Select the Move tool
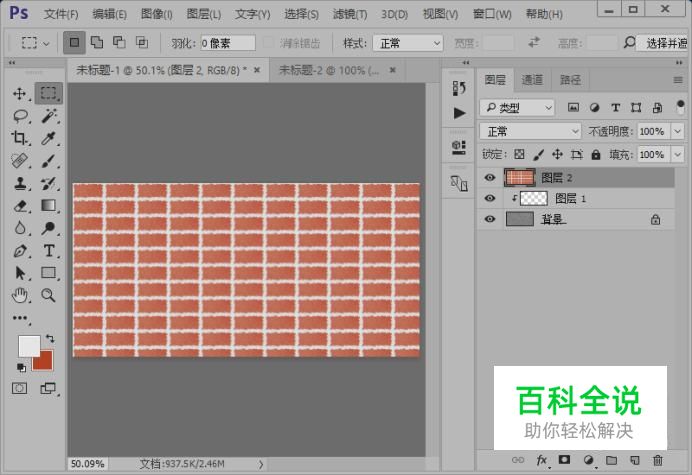The image size is (692, 475). pos(19,93)
